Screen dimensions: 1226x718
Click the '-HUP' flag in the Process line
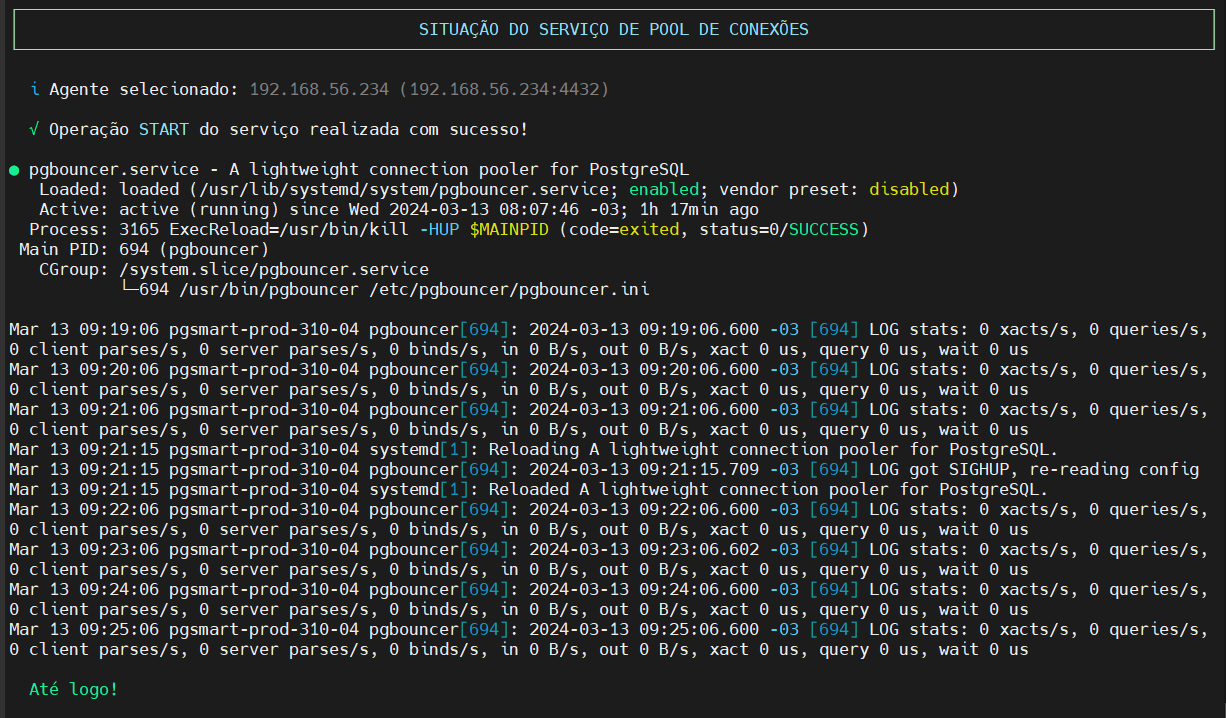[439, 230]
